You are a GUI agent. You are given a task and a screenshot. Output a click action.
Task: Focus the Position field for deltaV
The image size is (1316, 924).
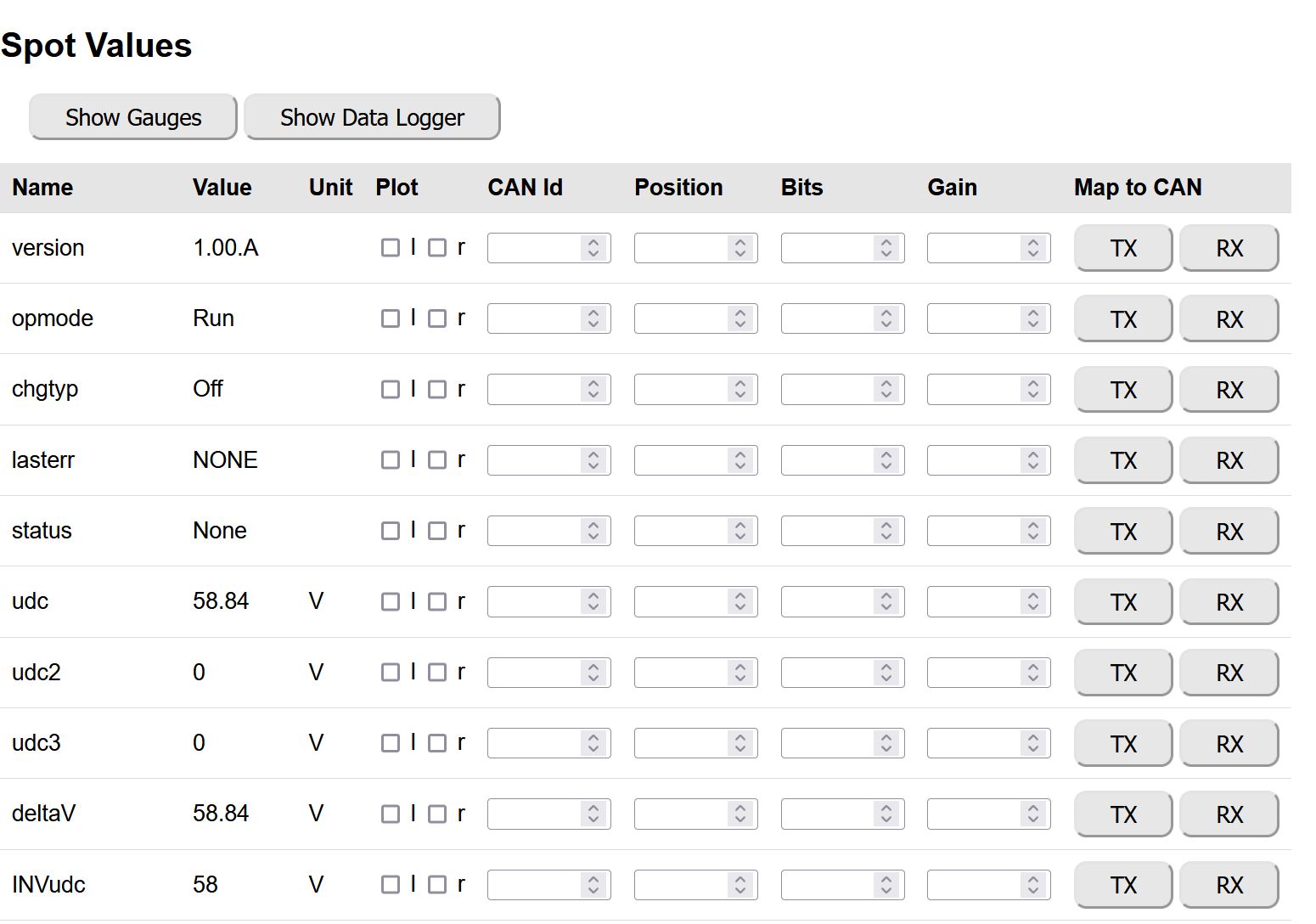click(681, 814)
